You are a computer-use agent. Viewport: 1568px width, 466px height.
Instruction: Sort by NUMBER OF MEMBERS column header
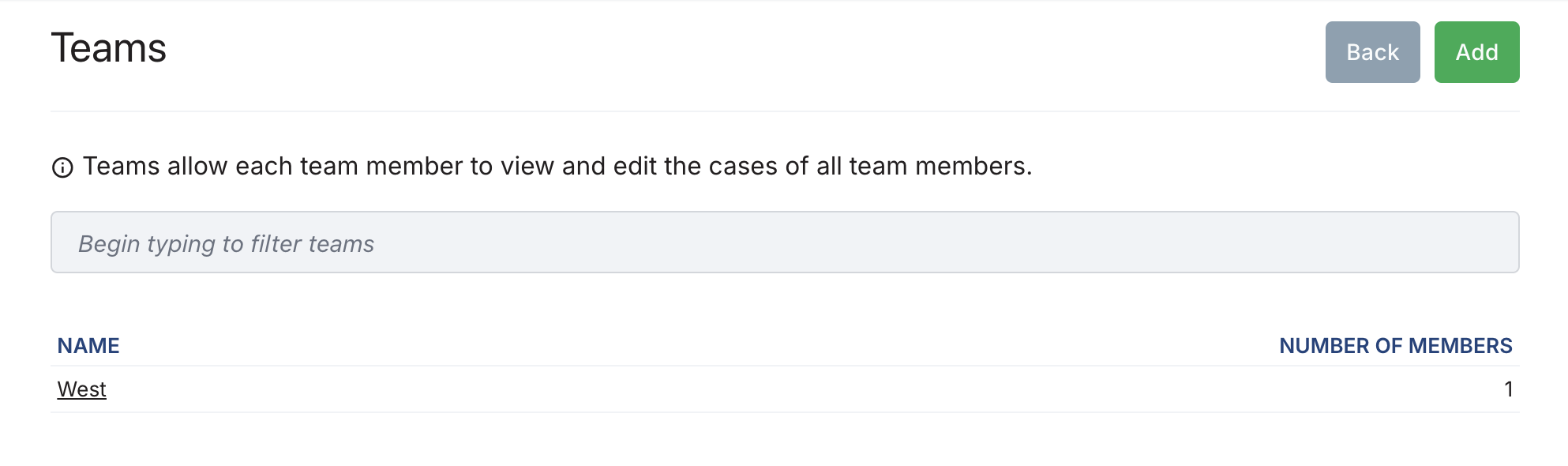coord(1395,346)
